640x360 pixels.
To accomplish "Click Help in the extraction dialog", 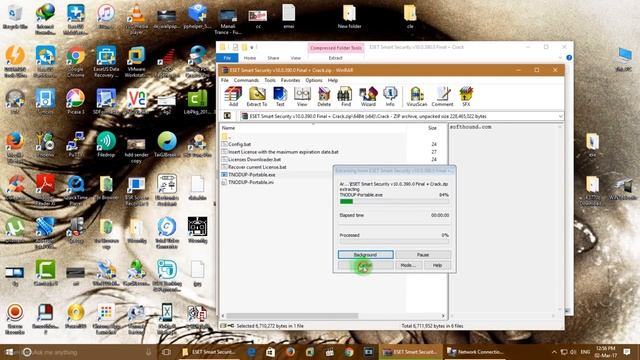I will 437,265.
